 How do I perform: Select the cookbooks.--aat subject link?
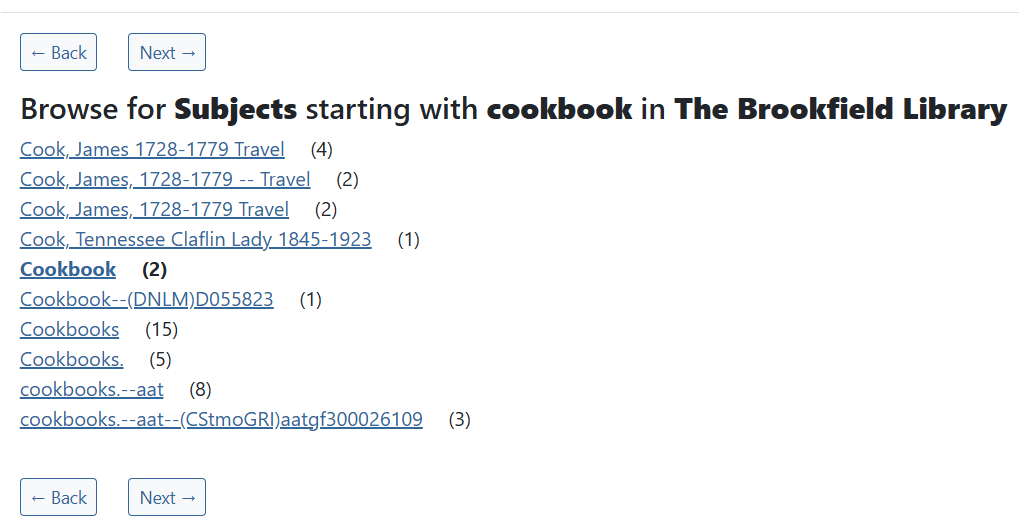pyautogui.click(x=91, y=390)
